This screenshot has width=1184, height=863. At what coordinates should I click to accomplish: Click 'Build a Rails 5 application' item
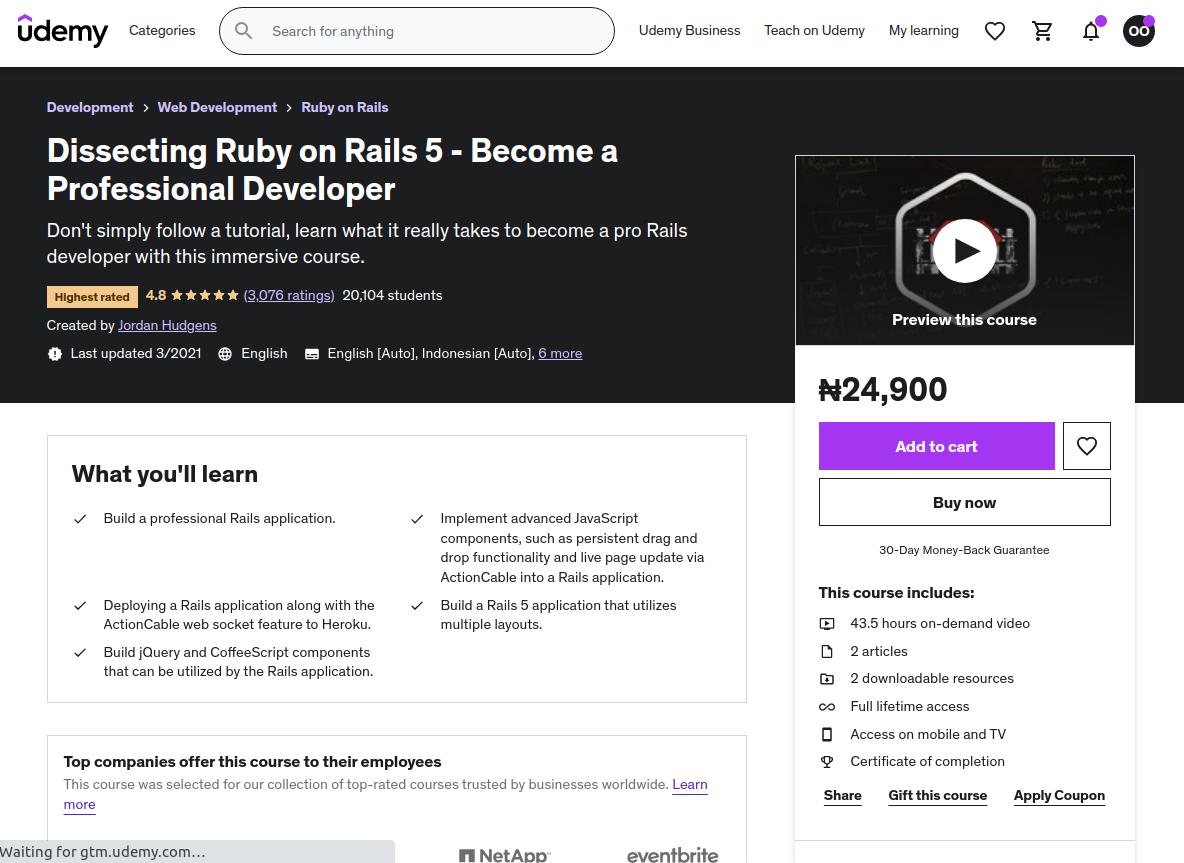tap(559, 615)
